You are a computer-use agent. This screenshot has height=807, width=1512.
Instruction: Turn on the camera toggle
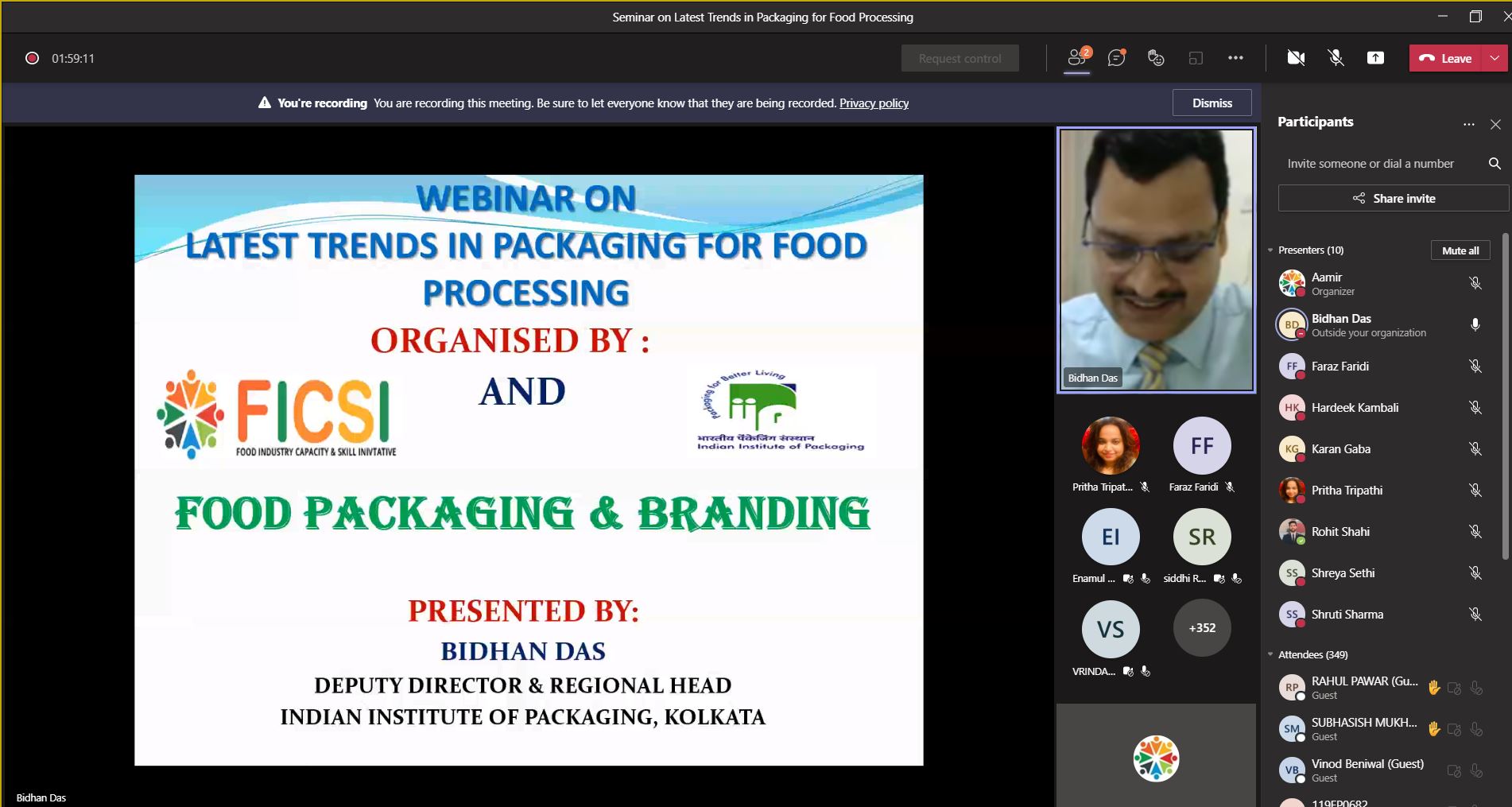tap(1295, 57)
